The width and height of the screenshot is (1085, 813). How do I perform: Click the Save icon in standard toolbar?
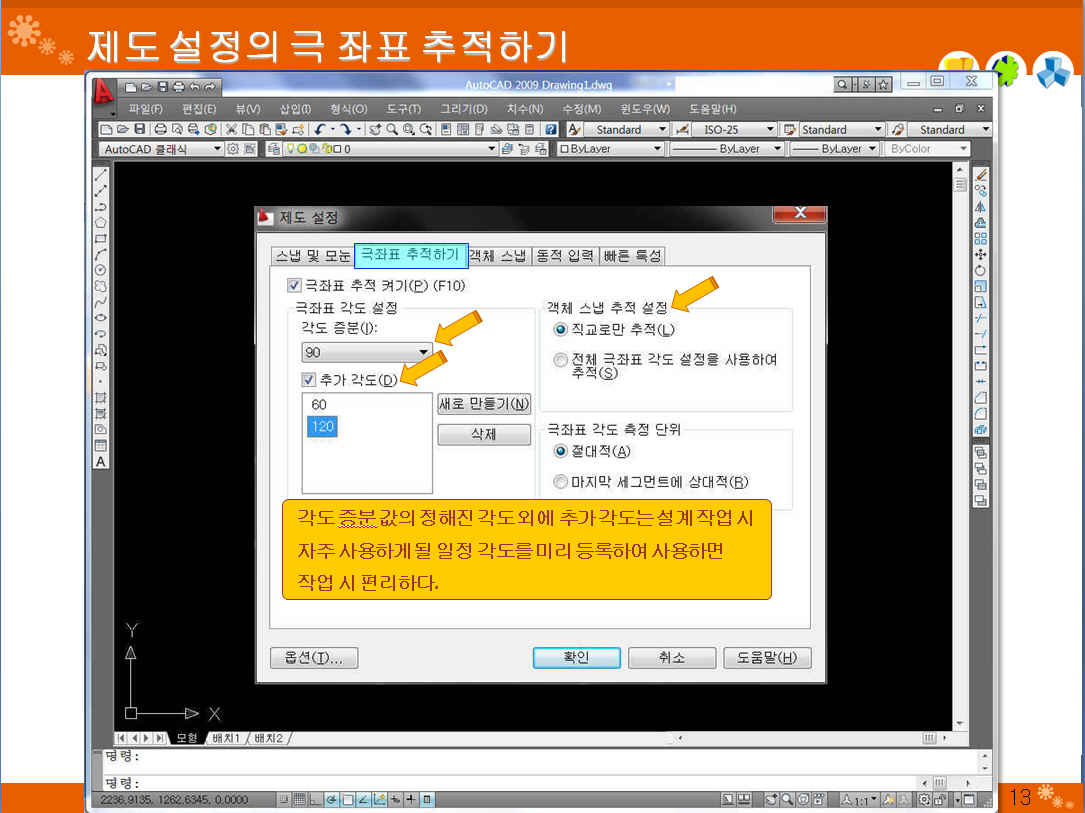[x=140, y=129]
